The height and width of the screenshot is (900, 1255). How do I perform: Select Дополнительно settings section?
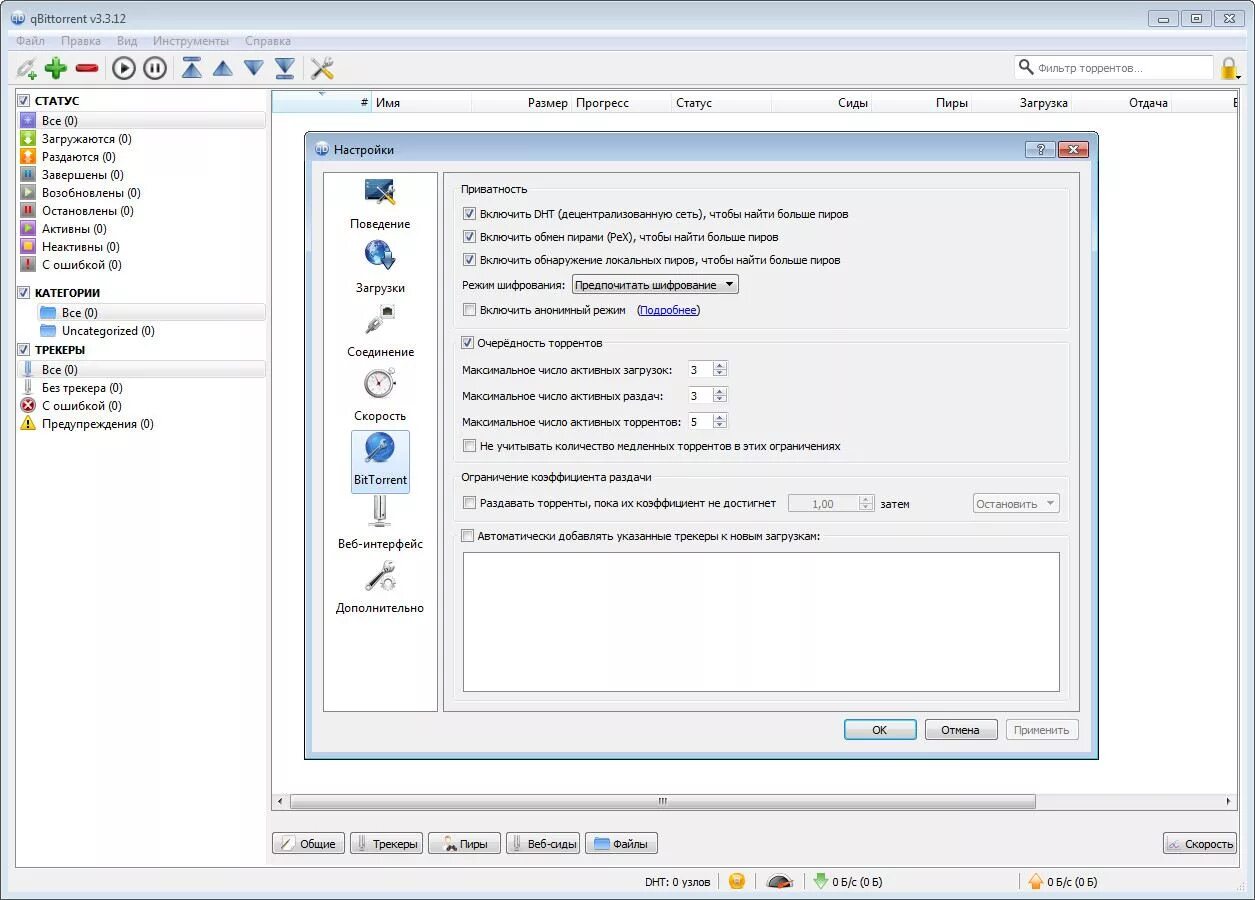380,588
